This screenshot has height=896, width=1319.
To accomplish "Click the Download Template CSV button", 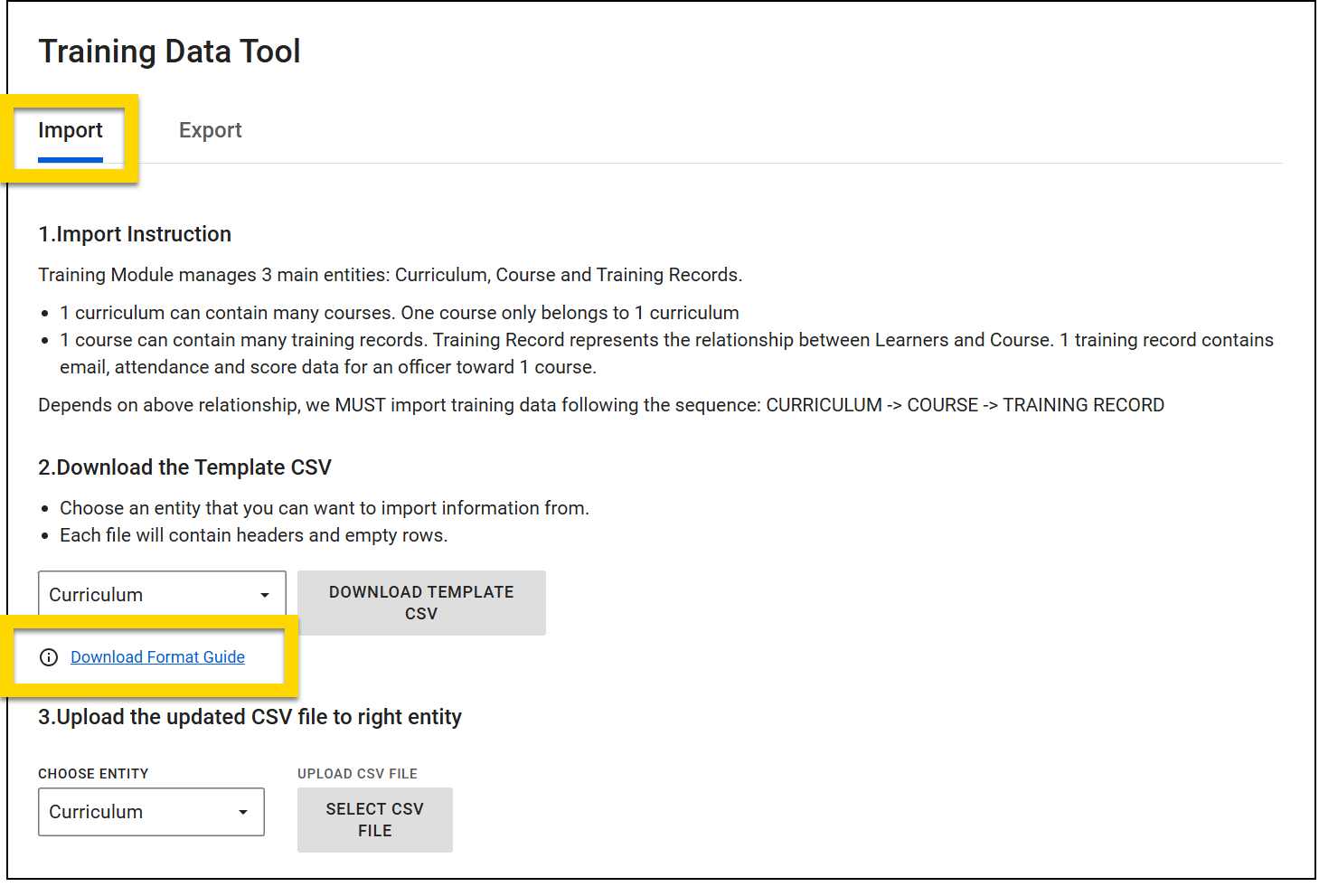I will [x=421, y=602].
